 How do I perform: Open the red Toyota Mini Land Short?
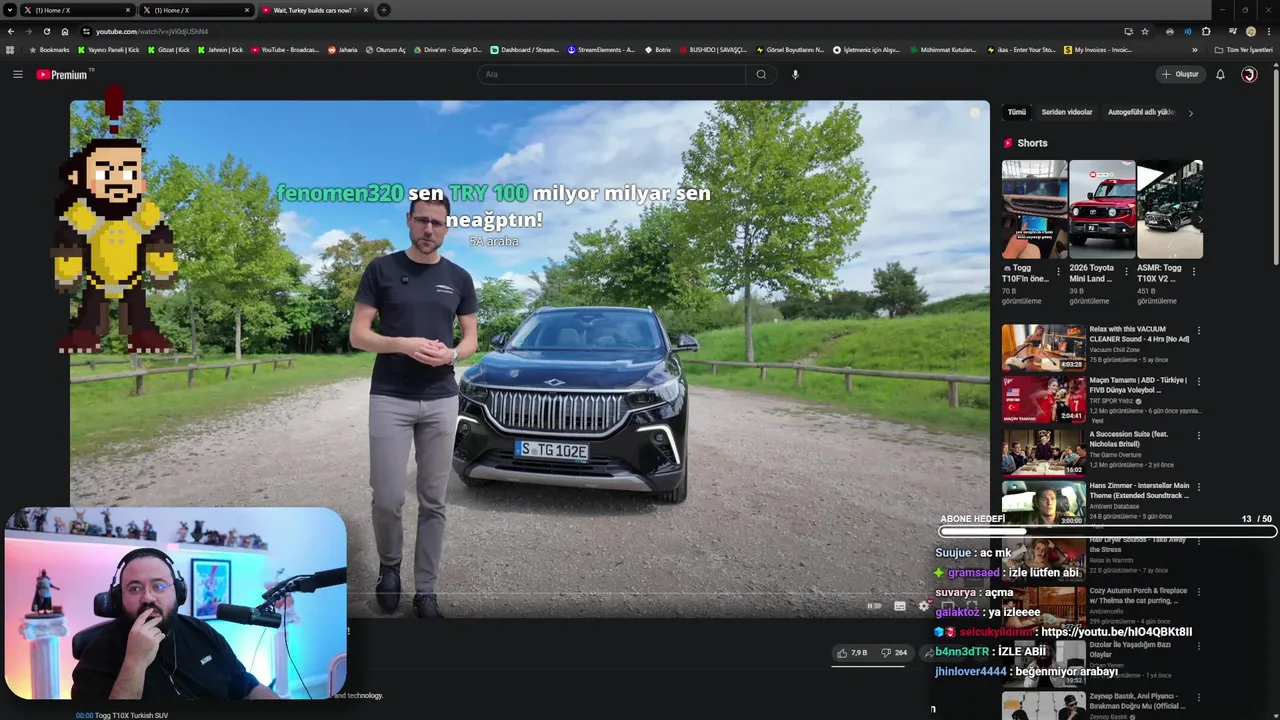click(x=1102, y=209)
